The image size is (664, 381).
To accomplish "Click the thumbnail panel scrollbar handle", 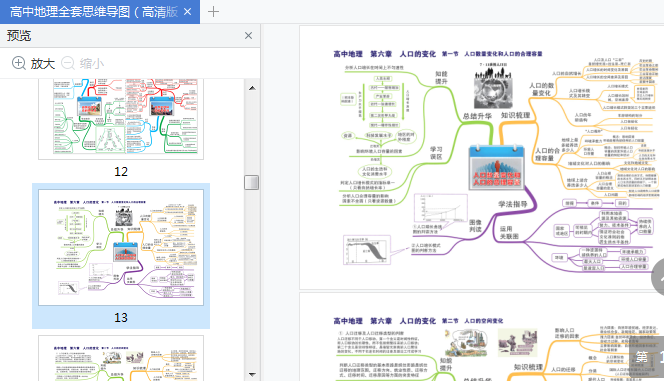I will coord(252,182).
